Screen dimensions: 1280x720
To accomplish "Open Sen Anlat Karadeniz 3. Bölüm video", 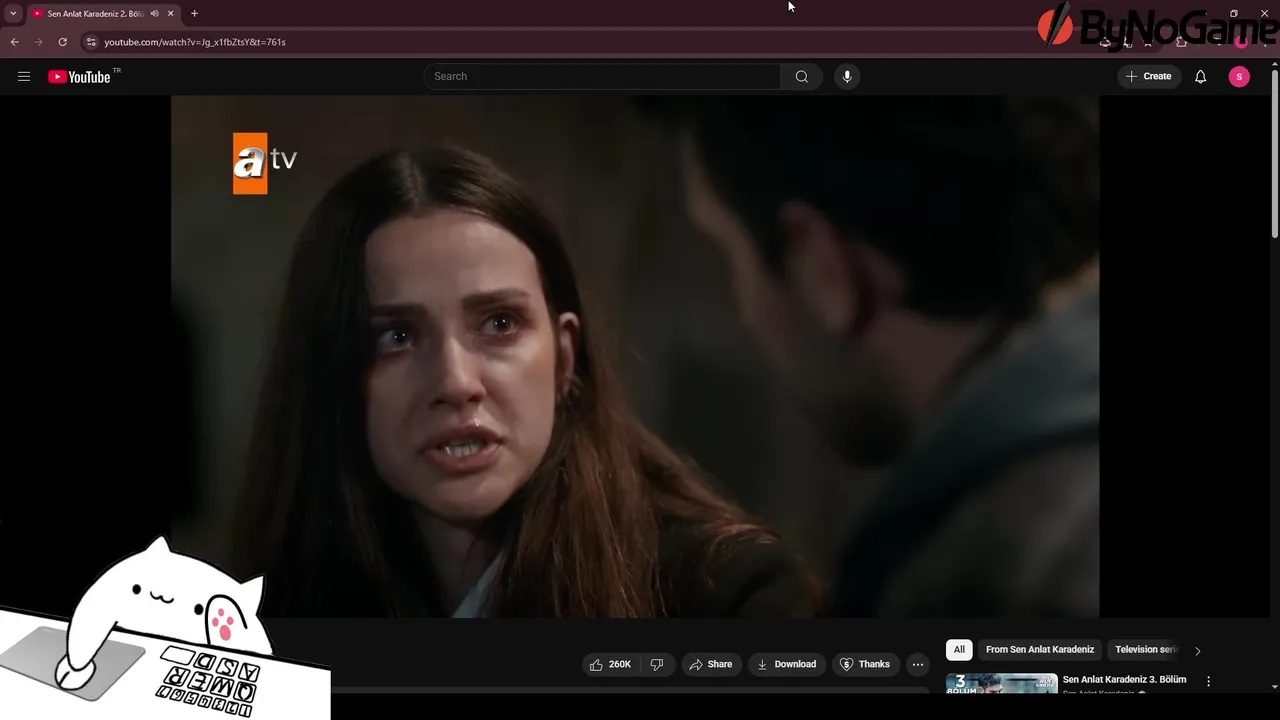I will pyautogui.click(x=1124, y=680).
